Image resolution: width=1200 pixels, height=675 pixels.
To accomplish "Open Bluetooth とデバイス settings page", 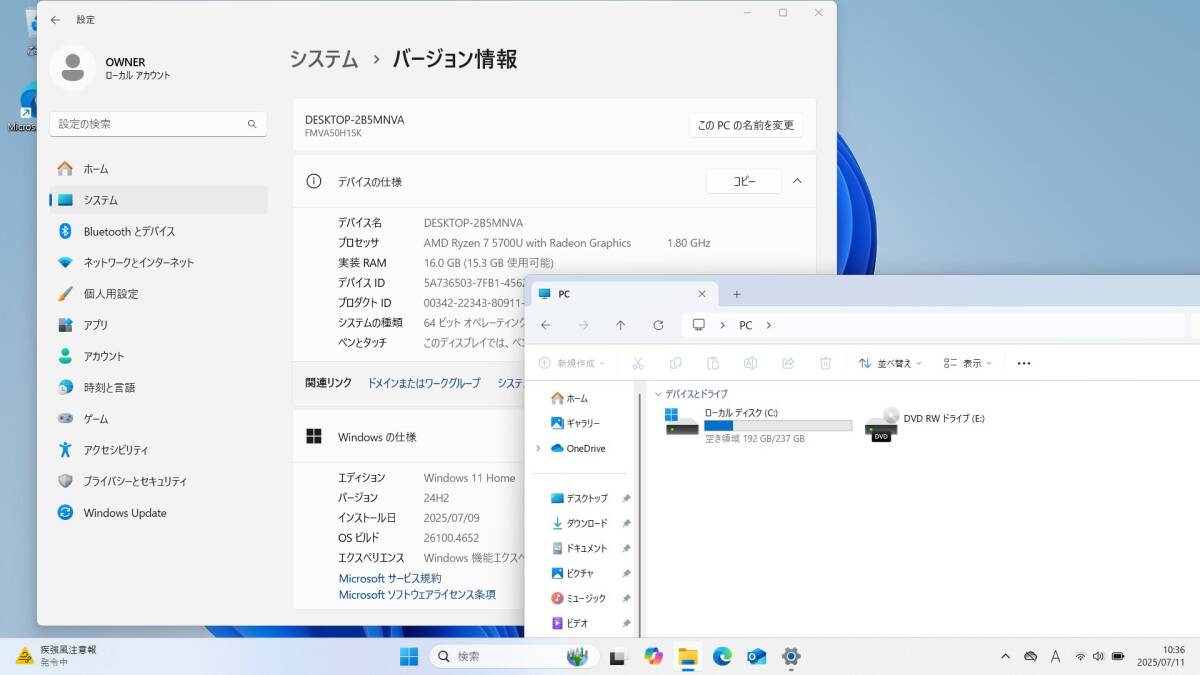I will coord(129,231).
